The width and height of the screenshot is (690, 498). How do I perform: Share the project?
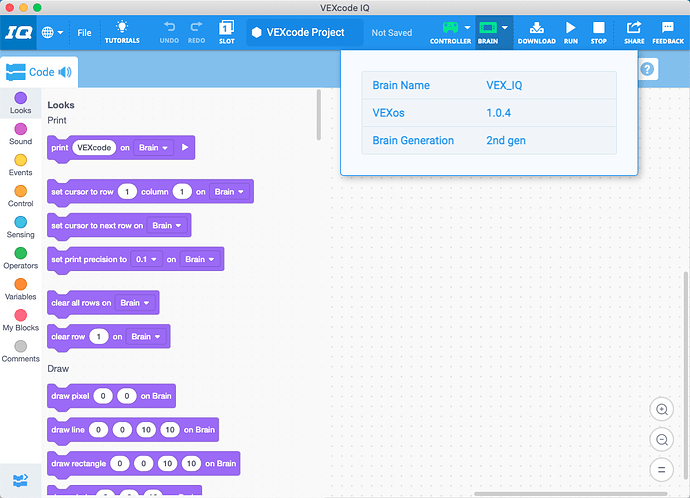pos(634,32)
